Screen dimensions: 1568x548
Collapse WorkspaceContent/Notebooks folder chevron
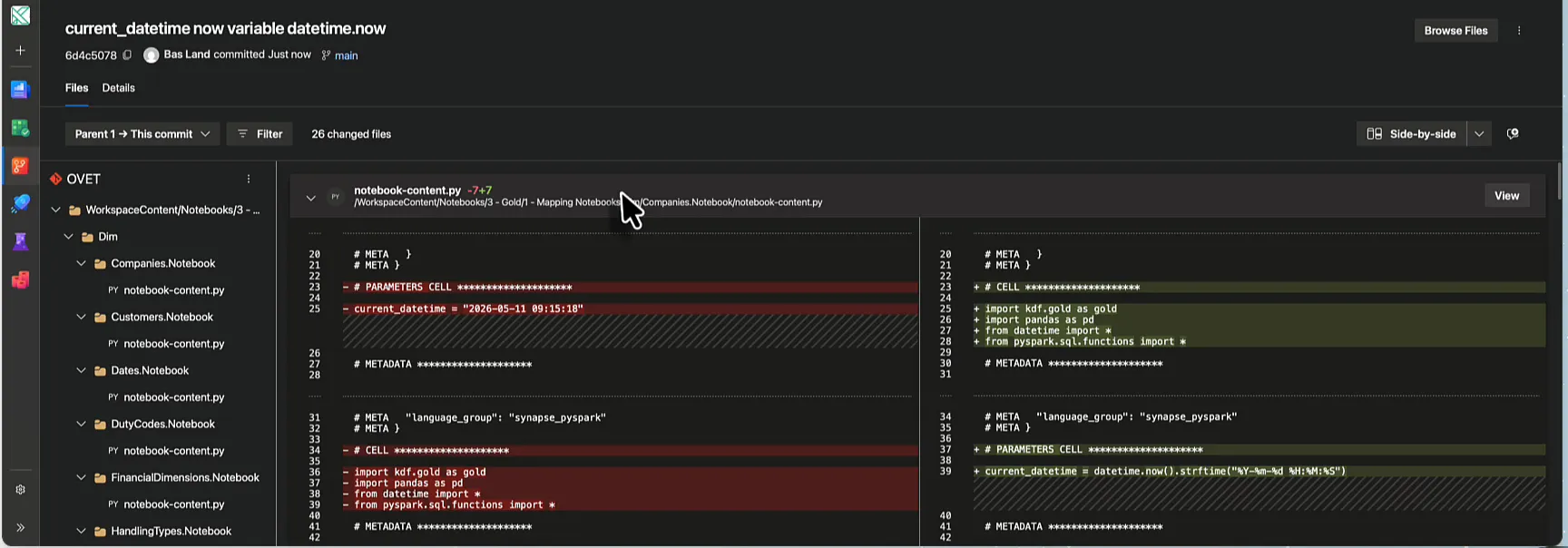(55, 210)
